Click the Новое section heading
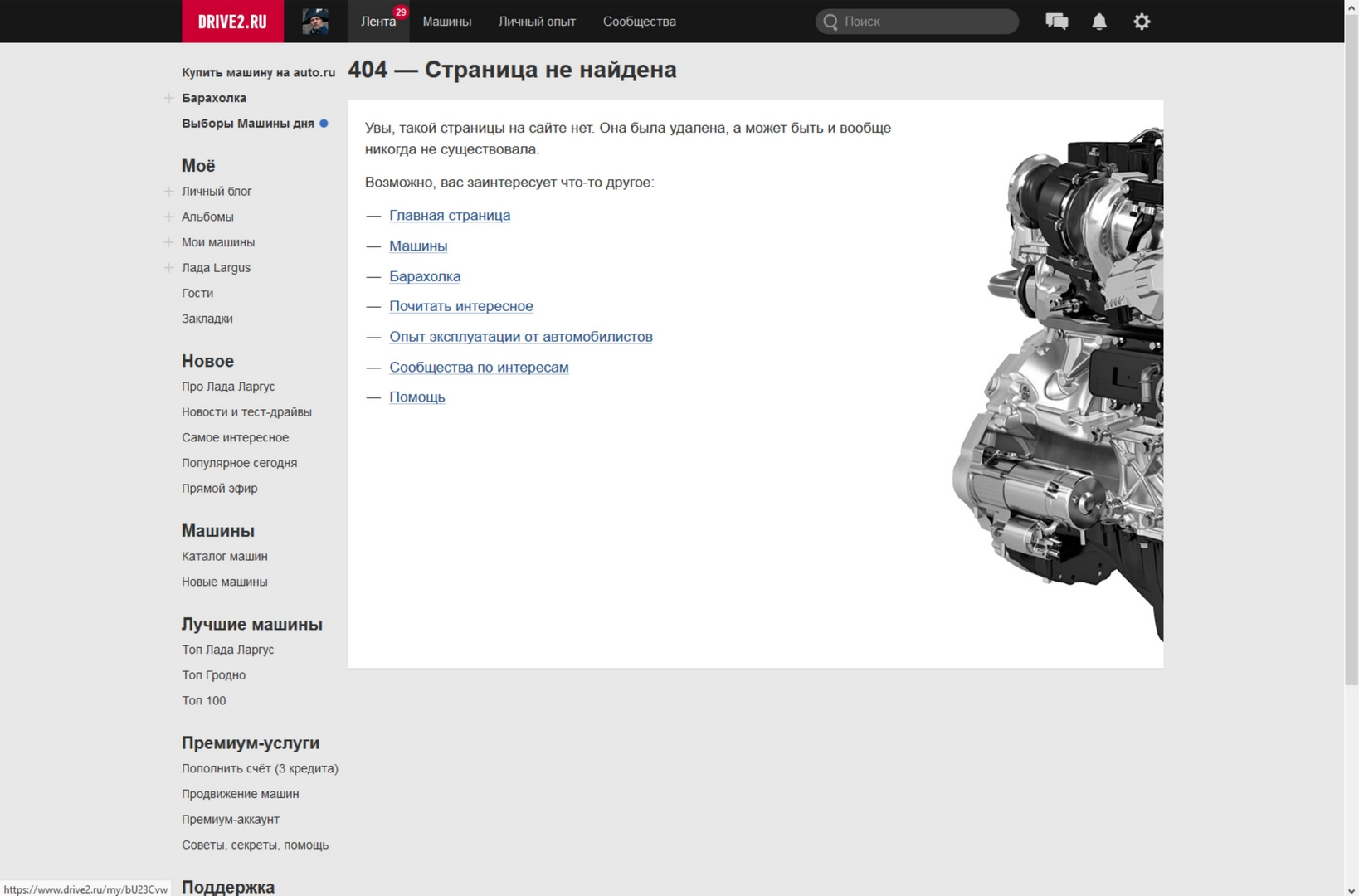Image resolution: width=1359 pixels, height=896 pixels. [207, 361]
